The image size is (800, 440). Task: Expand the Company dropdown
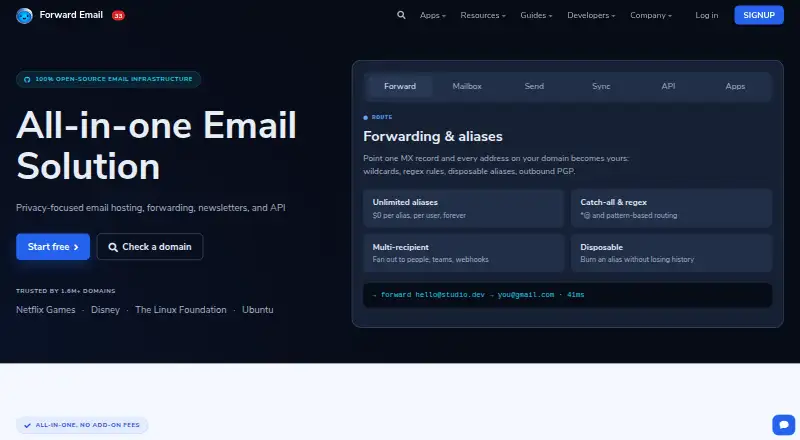pyautogui.click(x=651, y=15)
